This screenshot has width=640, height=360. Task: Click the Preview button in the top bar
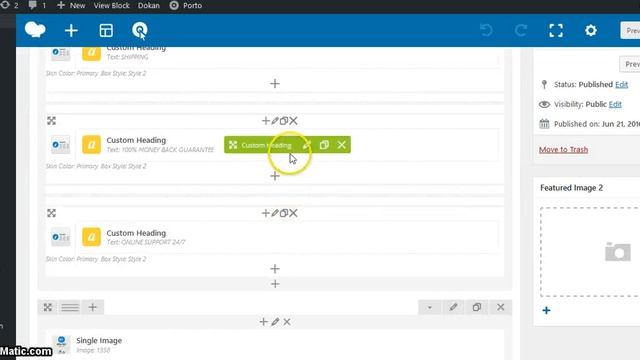pyautogui.click(x=631, y=31)
